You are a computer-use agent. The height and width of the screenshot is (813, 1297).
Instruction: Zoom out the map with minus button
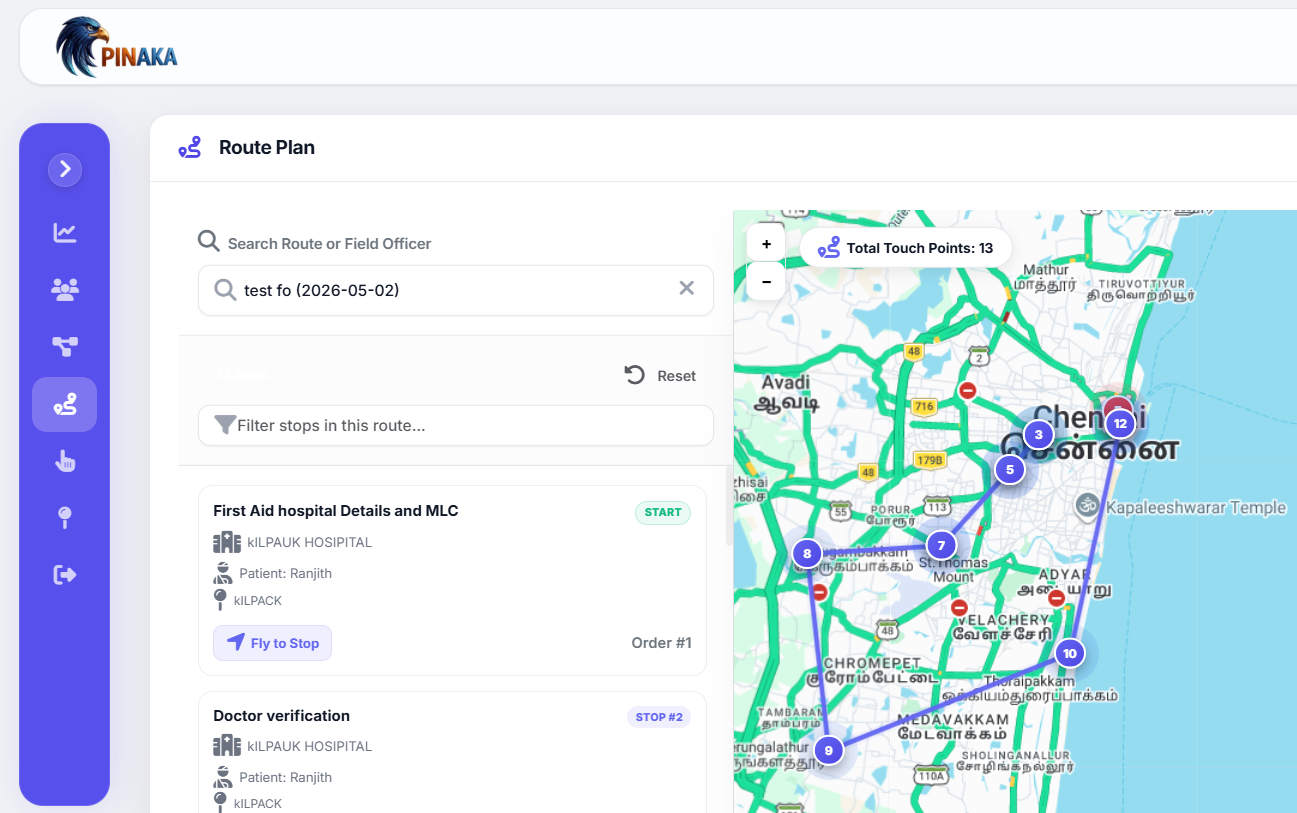[x=766, y=282]
